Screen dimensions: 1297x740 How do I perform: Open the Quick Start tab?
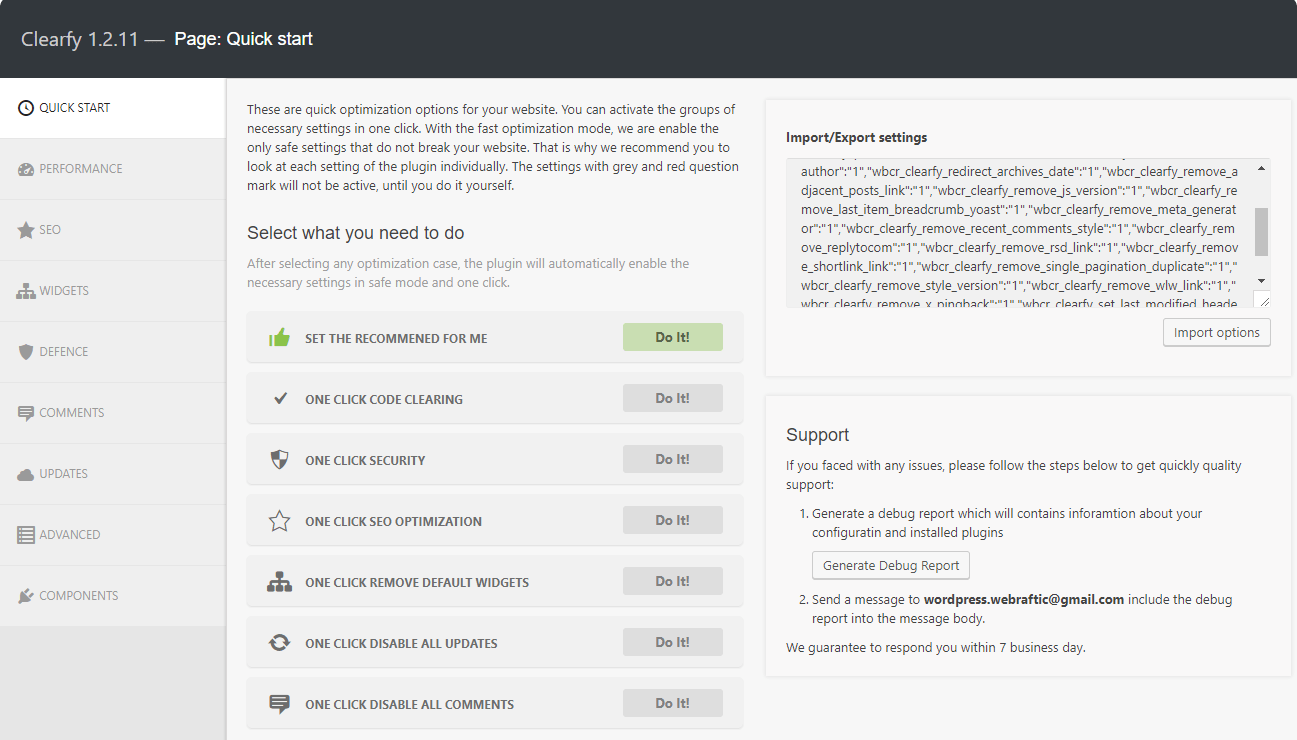113,108
